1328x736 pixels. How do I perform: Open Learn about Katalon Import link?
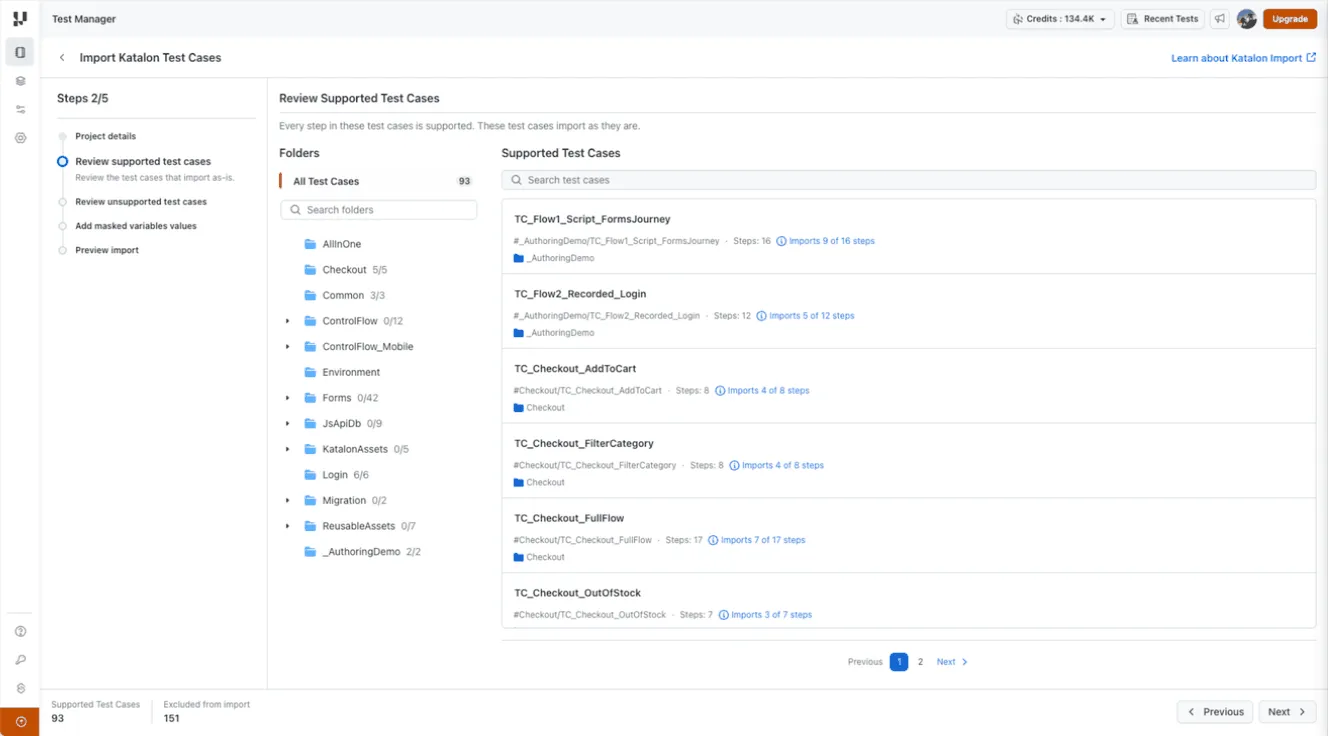[x=1243, y=58]
